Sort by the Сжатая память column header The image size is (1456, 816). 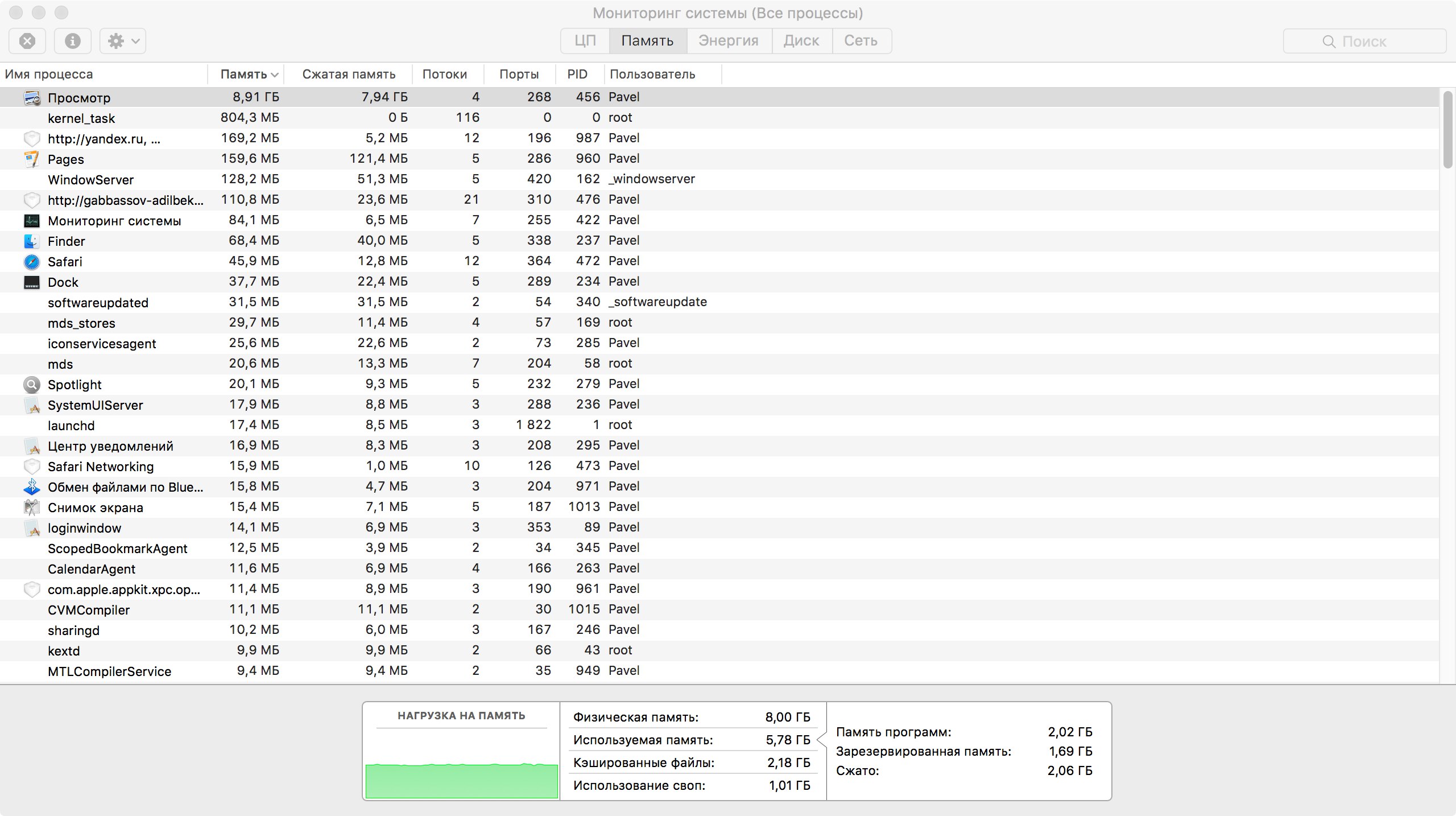click(348, 75)
